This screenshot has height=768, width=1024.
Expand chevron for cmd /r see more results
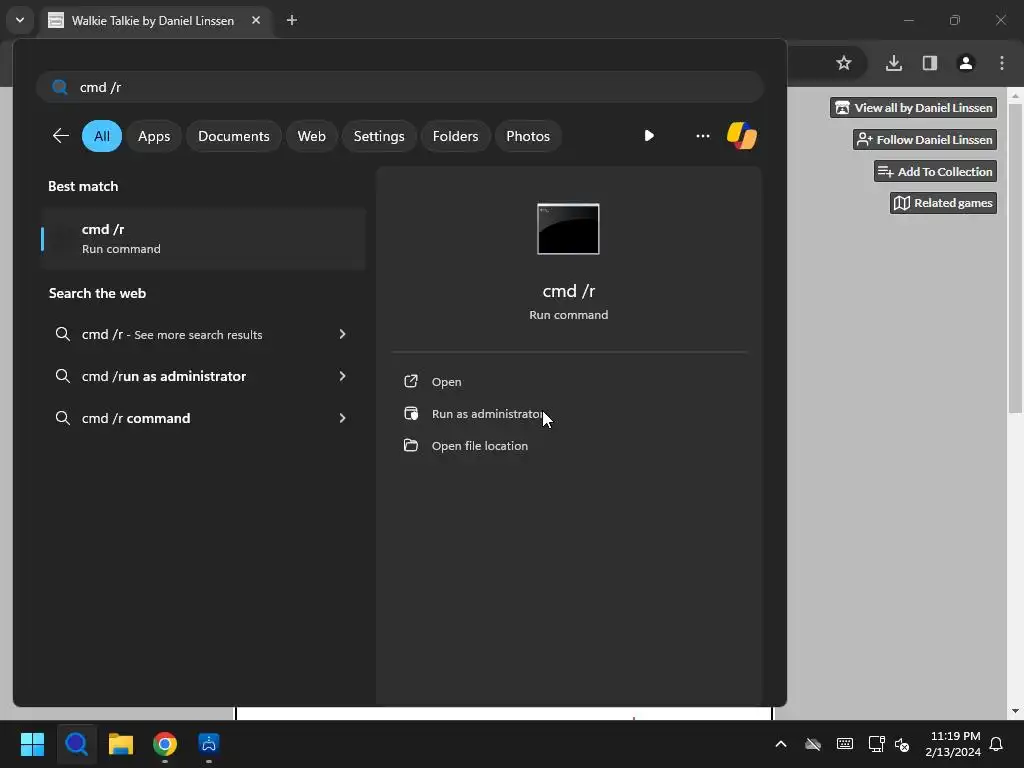pos(342,334)
